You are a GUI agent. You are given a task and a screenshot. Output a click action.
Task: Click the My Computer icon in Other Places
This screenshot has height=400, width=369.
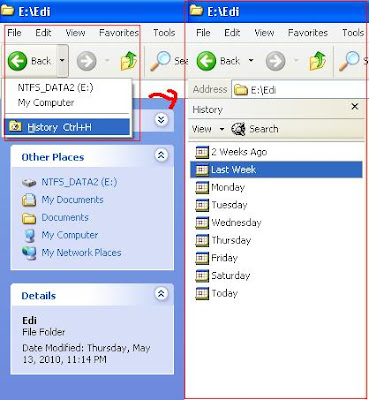pyautogui.click(x=29, y=235)
